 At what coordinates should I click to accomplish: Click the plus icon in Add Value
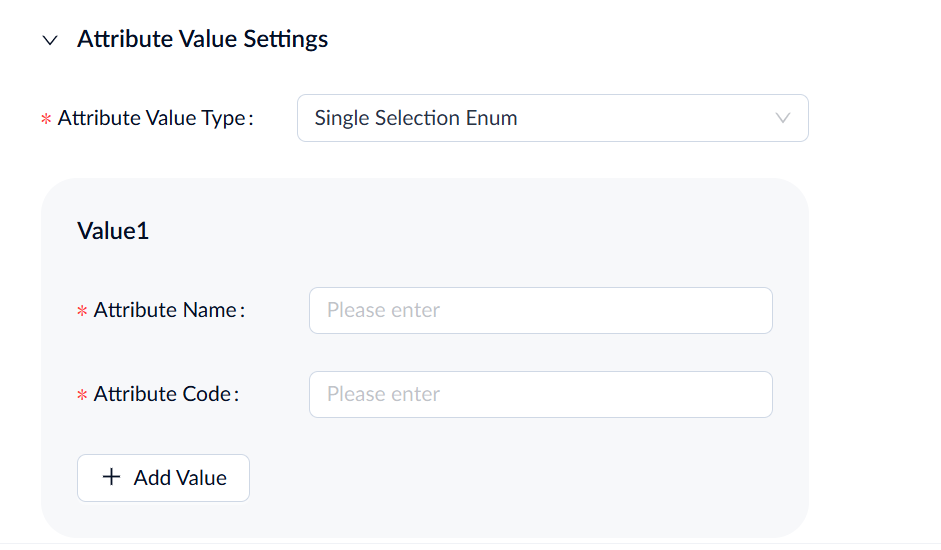pyautogui.click(x=111, y=478)
